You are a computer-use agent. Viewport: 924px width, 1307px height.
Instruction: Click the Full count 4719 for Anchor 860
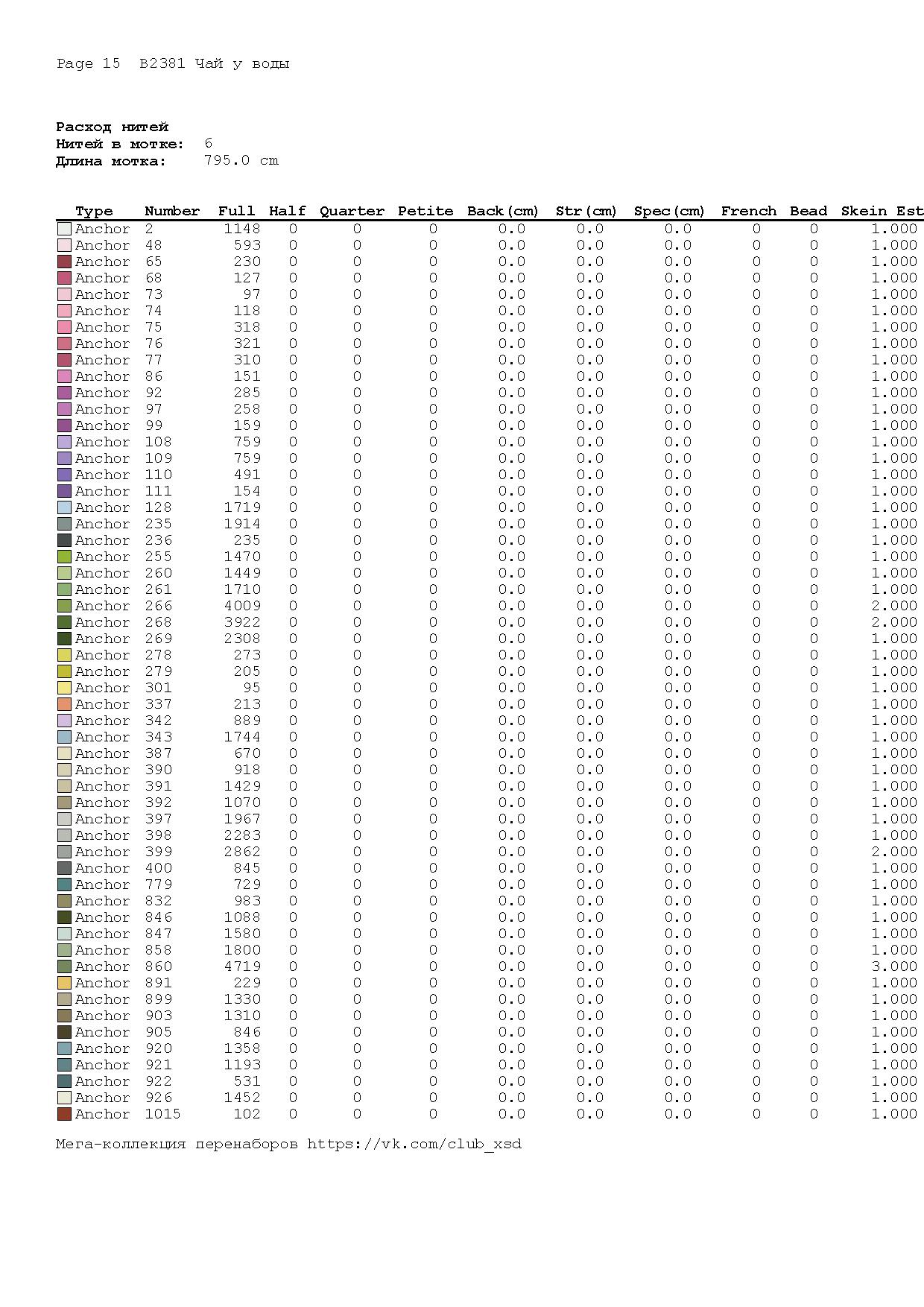coord(242,966)
